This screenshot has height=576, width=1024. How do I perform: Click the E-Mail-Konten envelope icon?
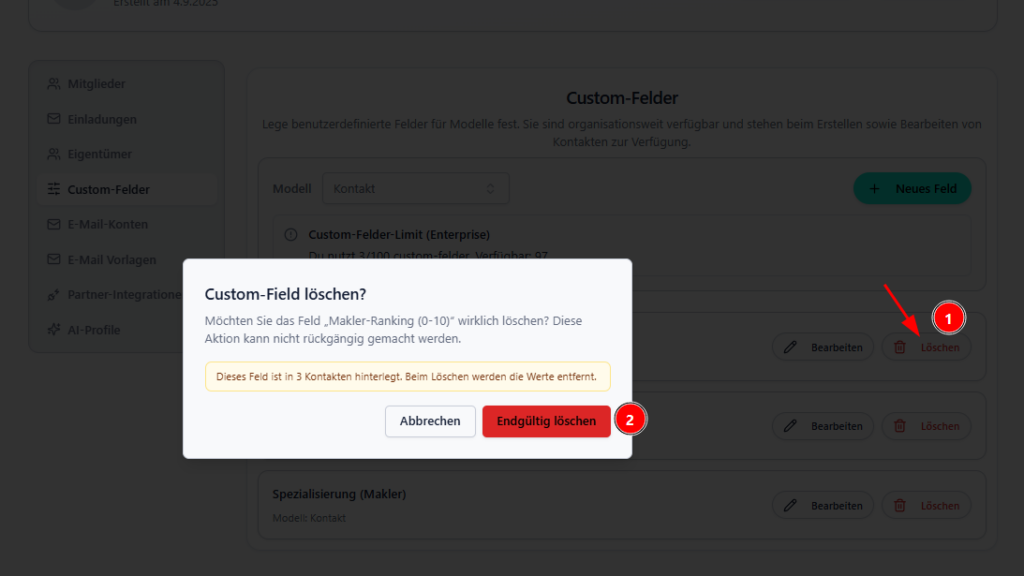[x=54, y=224]
